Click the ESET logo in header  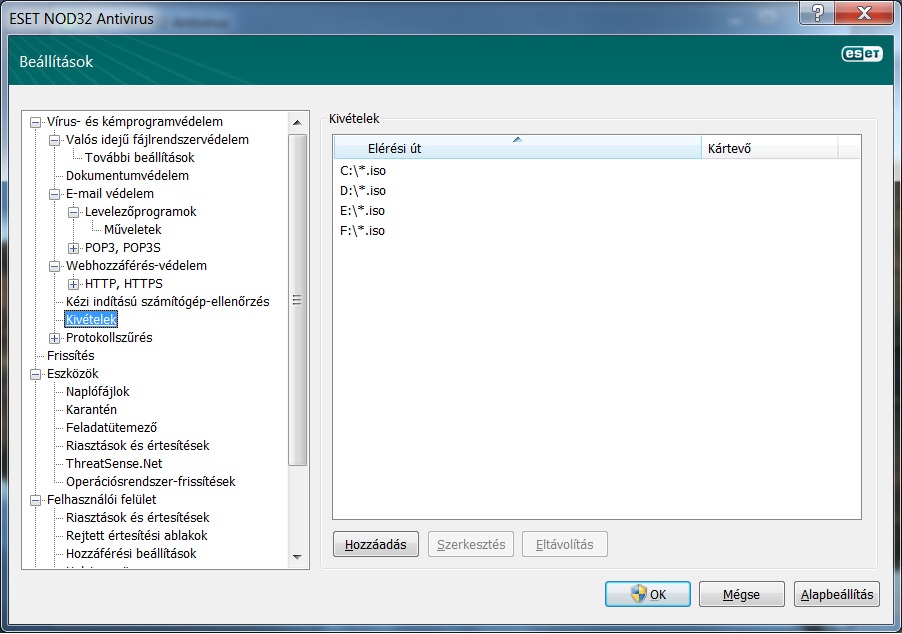(860, 56)
